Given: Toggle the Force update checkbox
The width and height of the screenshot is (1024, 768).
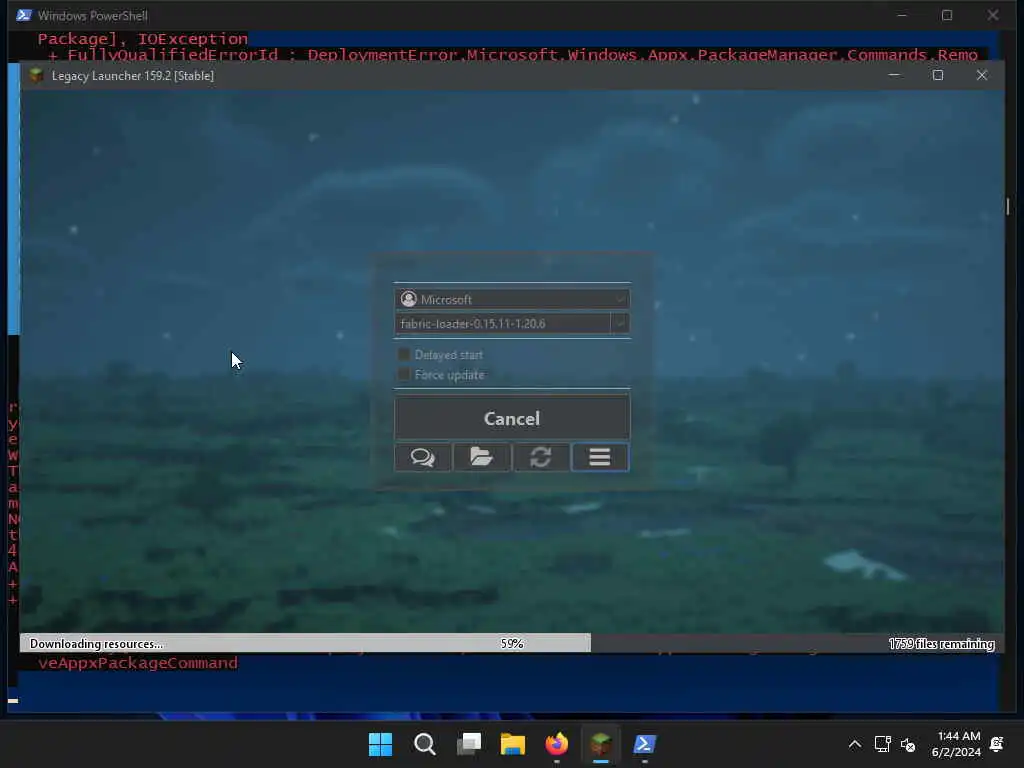Looking at the screenshot, I should pos(404,374).
